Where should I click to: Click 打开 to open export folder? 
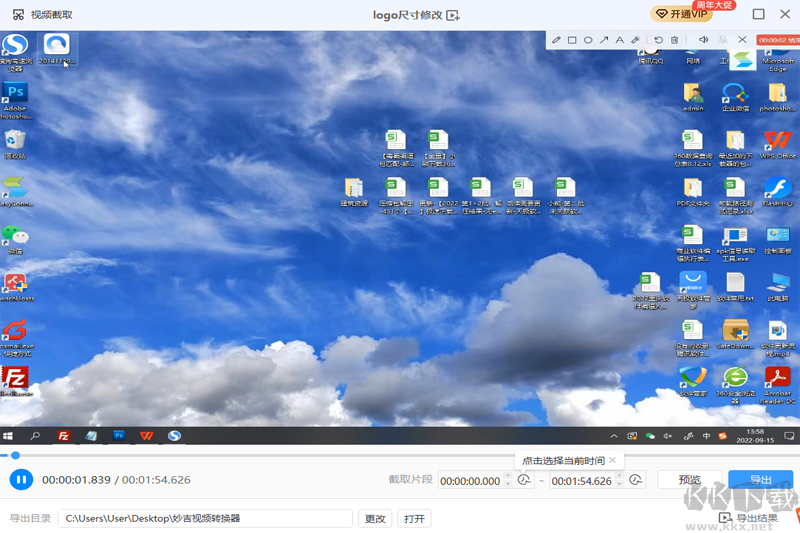tap(415, 518)
